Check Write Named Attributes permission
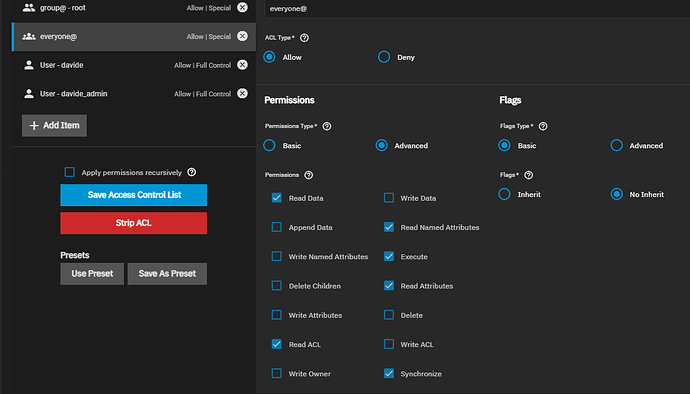This screenshot has height=394, width=690. point(276,256)
